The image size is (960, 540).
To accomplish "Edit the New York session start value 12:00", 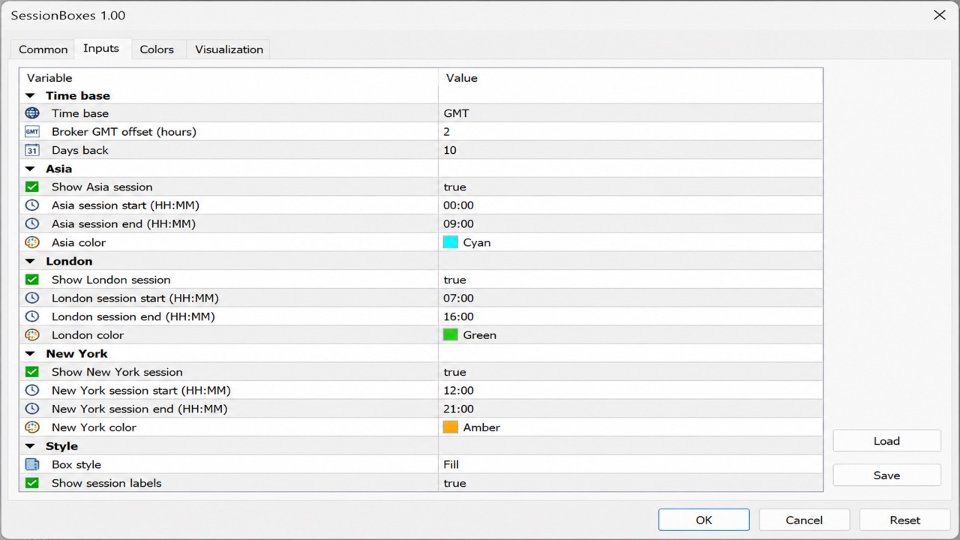I will (630, 390).
